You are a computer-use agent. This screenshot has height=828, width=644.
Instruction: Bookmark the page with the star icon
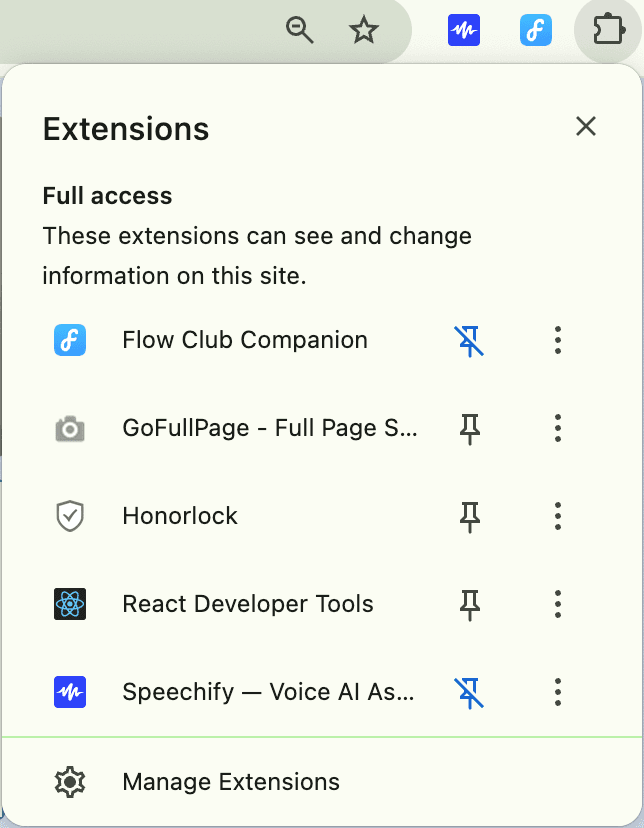364,30
